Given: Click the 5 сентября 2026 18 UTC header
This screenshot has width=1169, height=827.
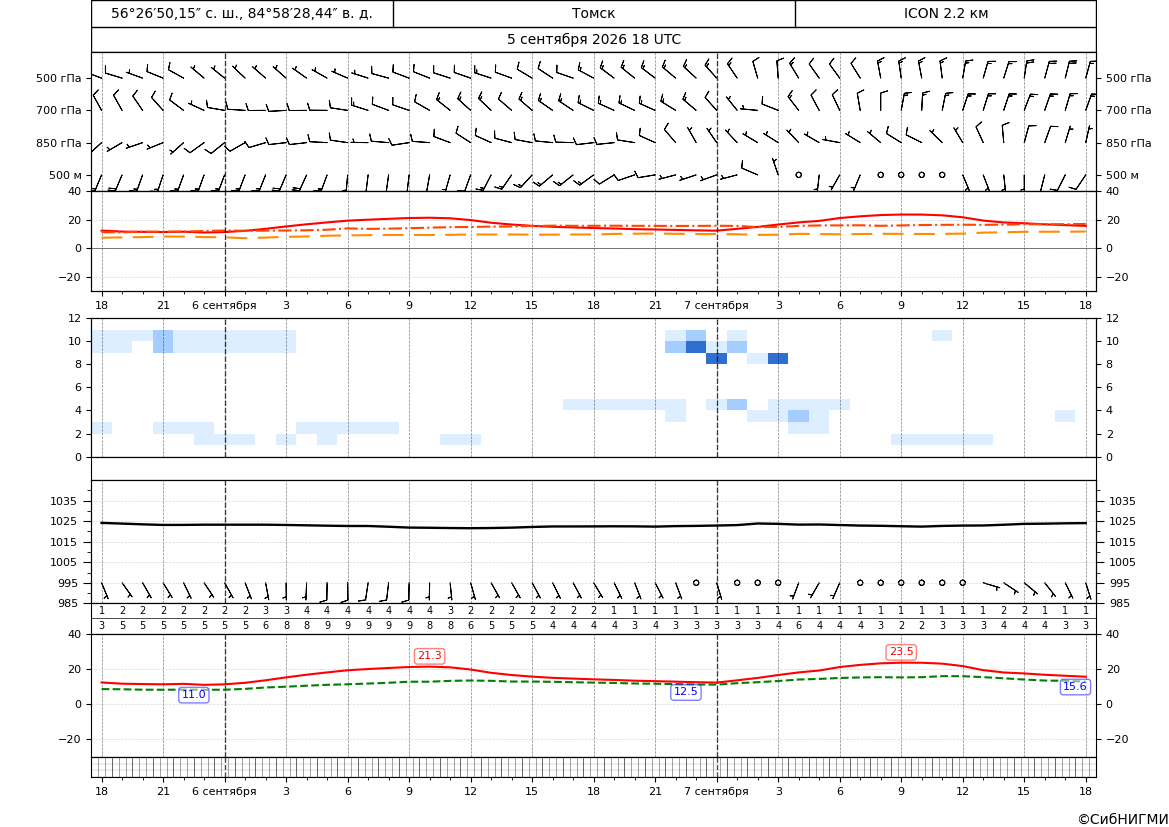Looking at the screenshot, I should (594, 40).
